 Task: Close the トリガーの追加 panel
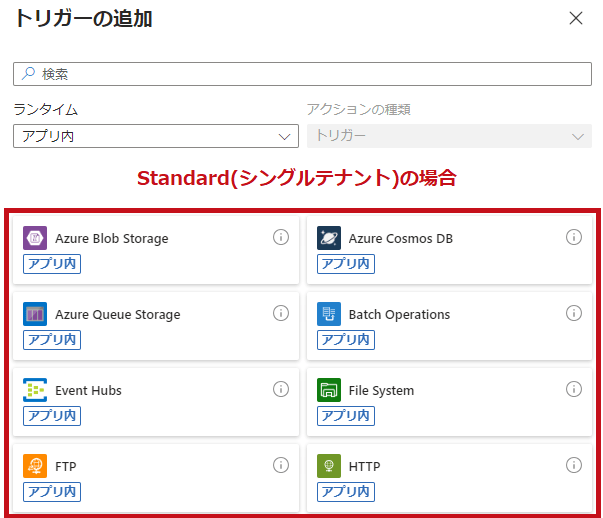[576, 18]
